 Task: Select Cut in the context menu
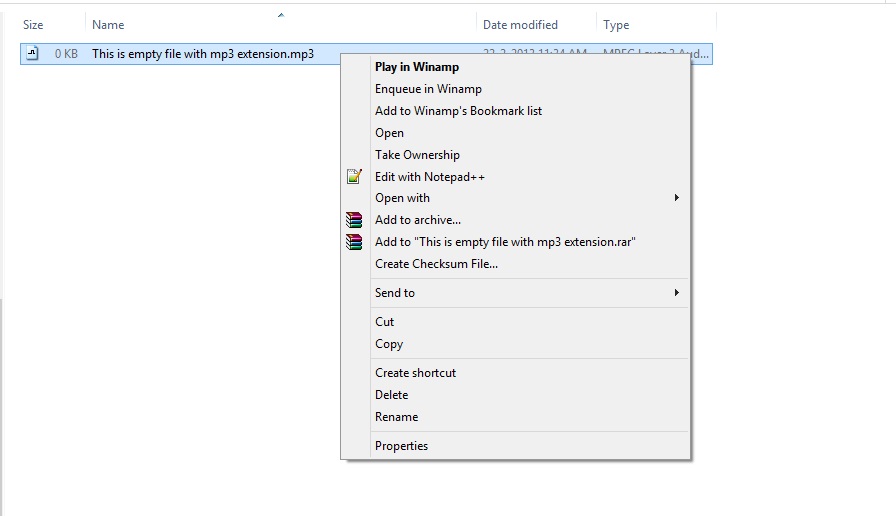385,322
